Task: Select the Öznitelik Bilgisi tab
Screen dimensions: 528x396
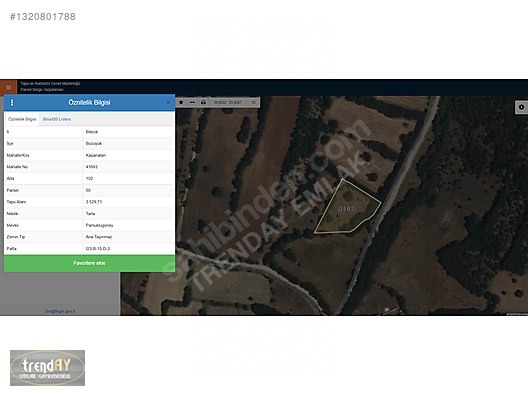Action: point(22,119)
